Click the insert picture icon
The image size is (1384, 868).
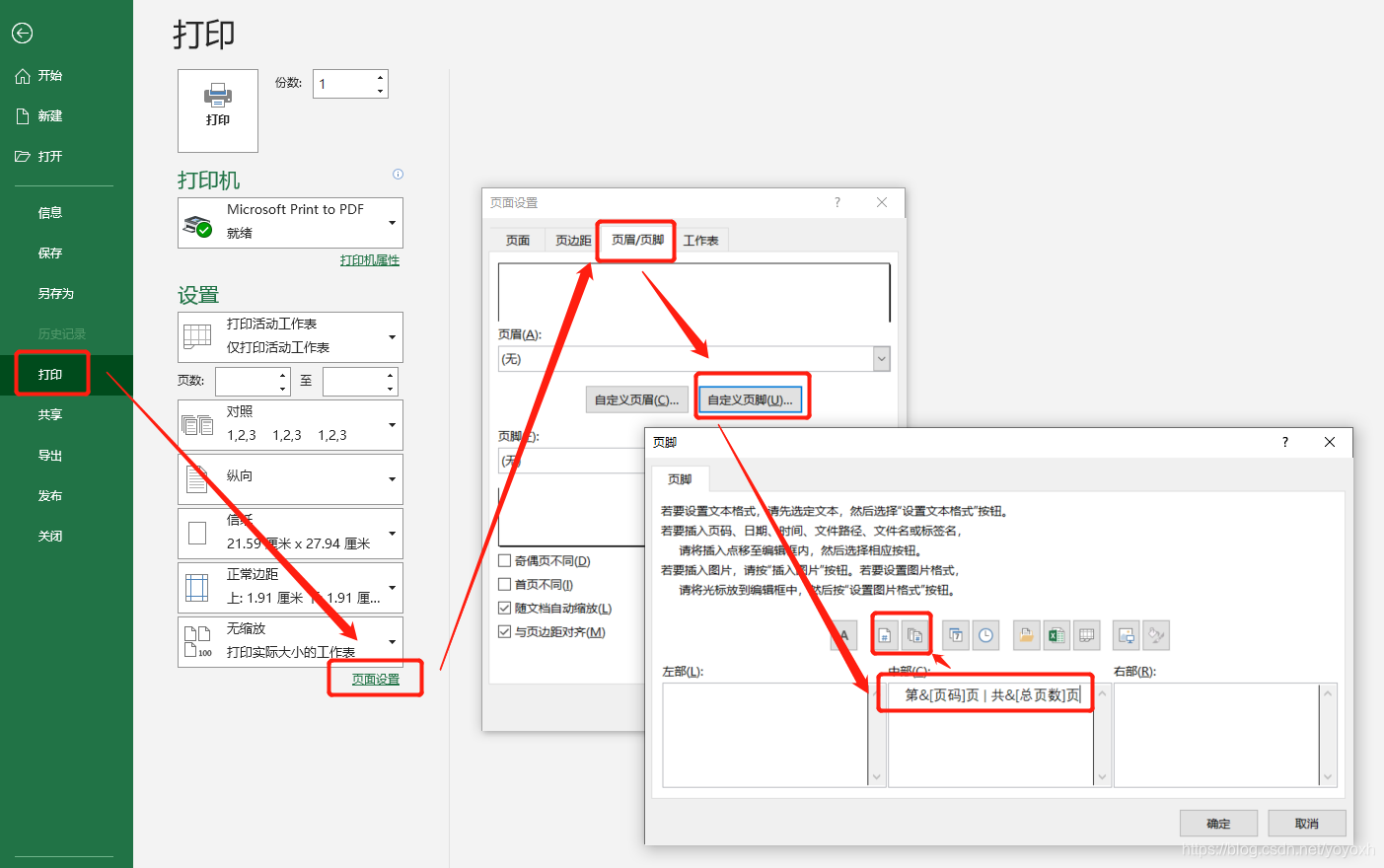(x=1127, y=635)
